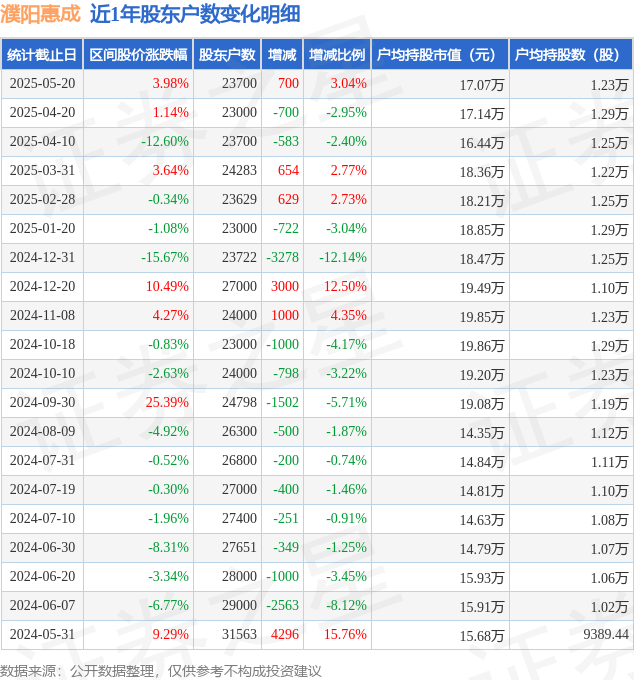Select the date cell 2025-05-20
Viewport: 634px width, 680px height.
pyautogui.click(x=42, y=83)
